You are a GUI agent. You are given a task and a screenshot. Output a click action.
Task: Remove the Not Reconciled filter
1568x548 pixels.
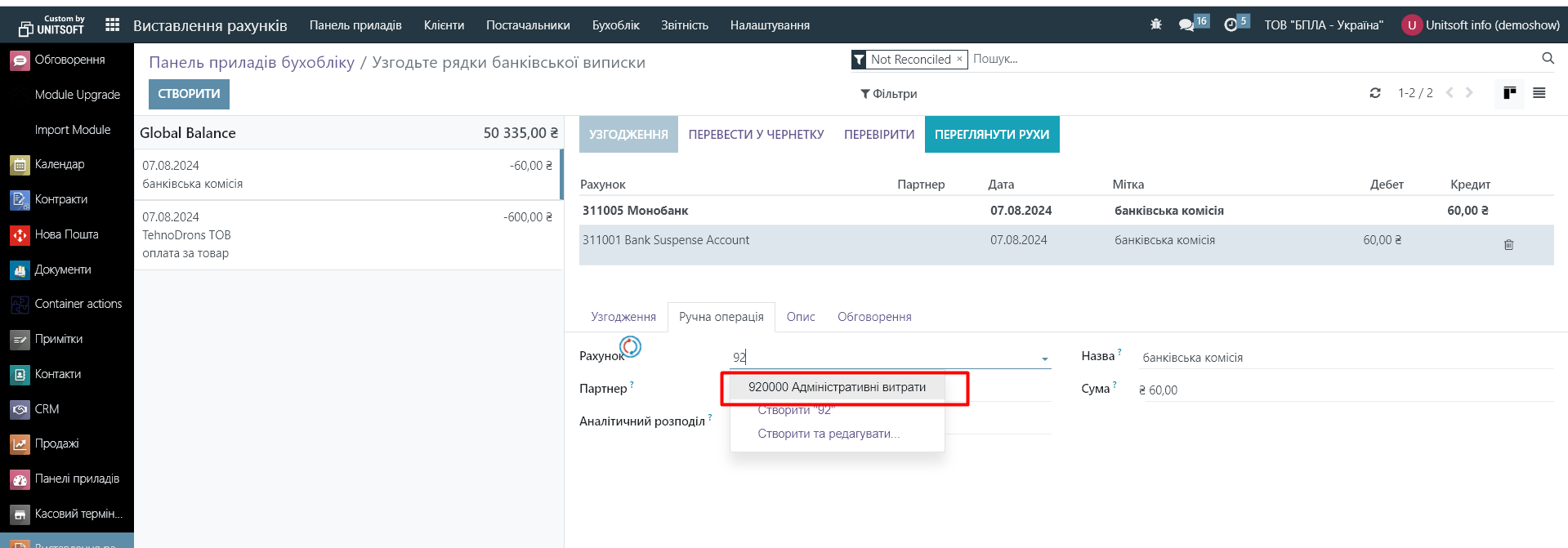[959, 59]
